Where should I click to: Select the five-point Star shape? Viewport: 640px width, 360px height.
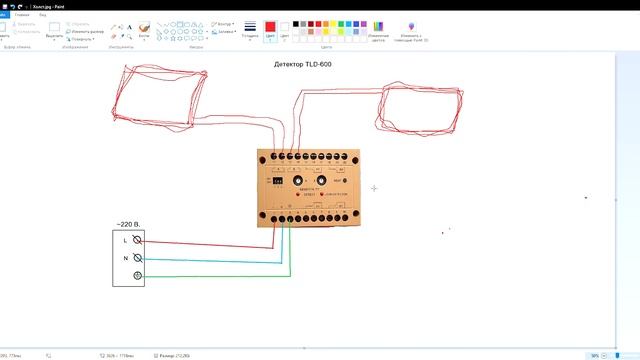coord(173,38)
